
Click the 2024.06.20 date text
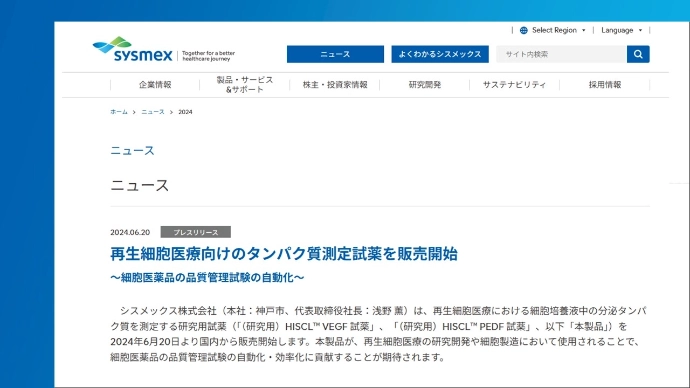[x=130, y=232]
